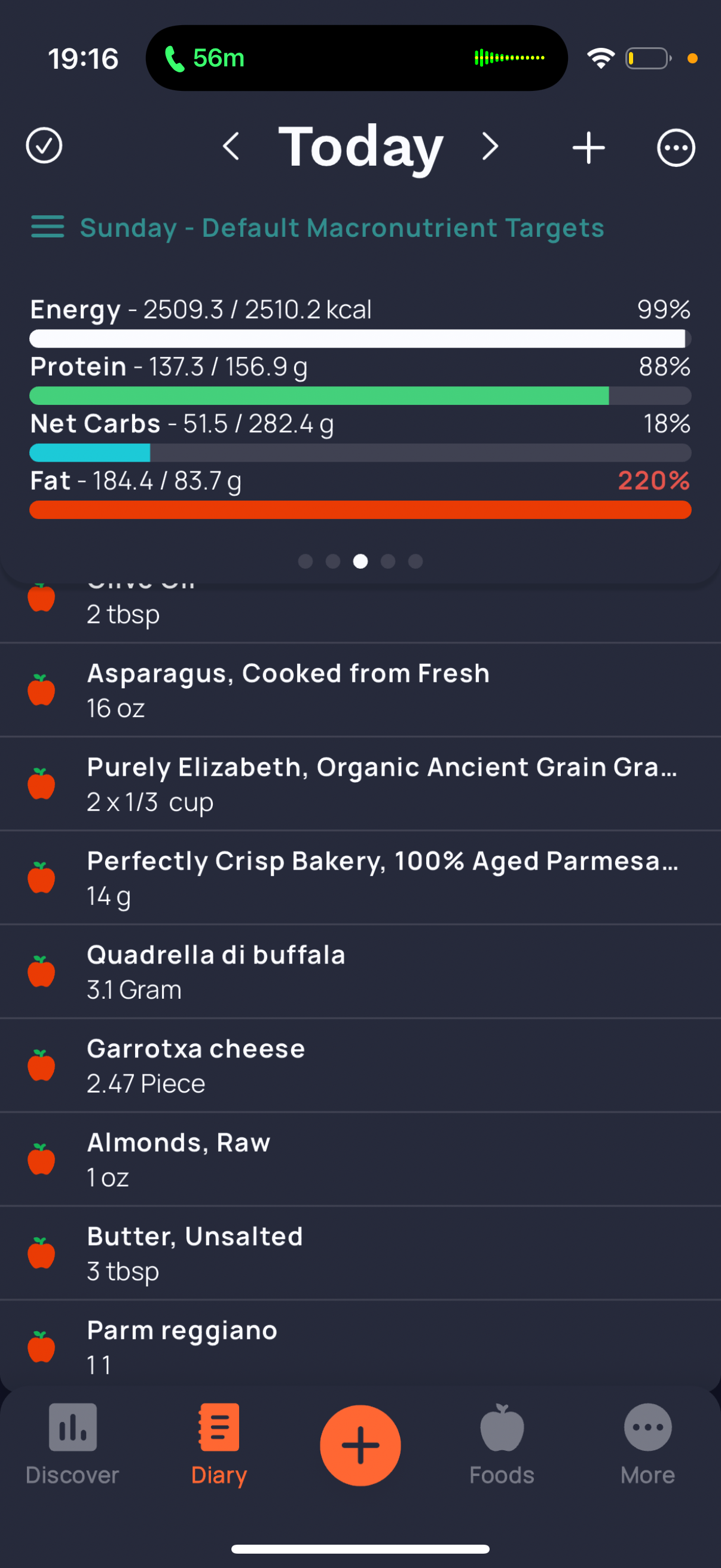The image size is (721, 1568).
Task: Open the ellipsis options menu at top right
Action: click(676, 147)
